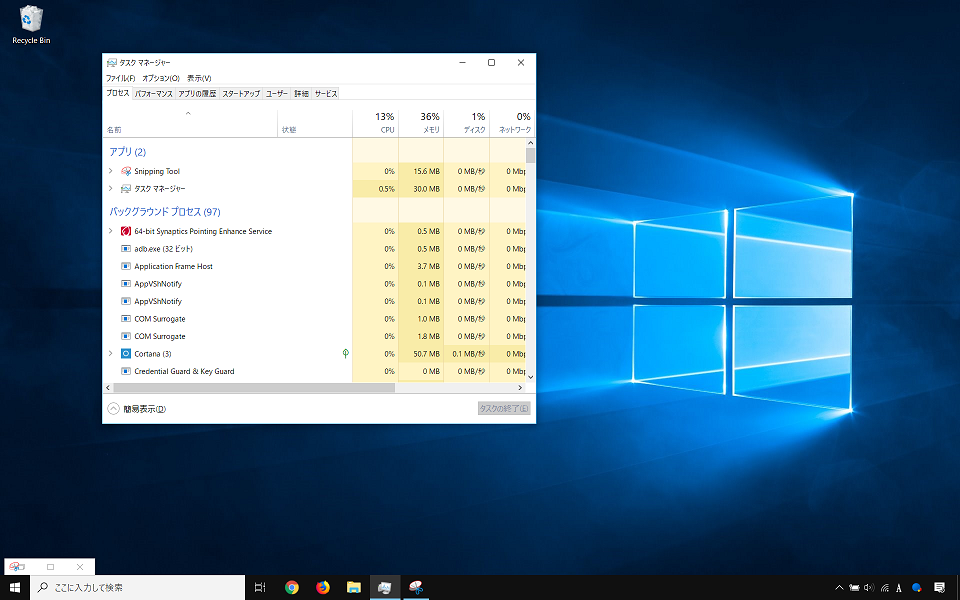Expand the Snipping Tool process group
Screen dimensions: 960x600
tap(111, 171)
